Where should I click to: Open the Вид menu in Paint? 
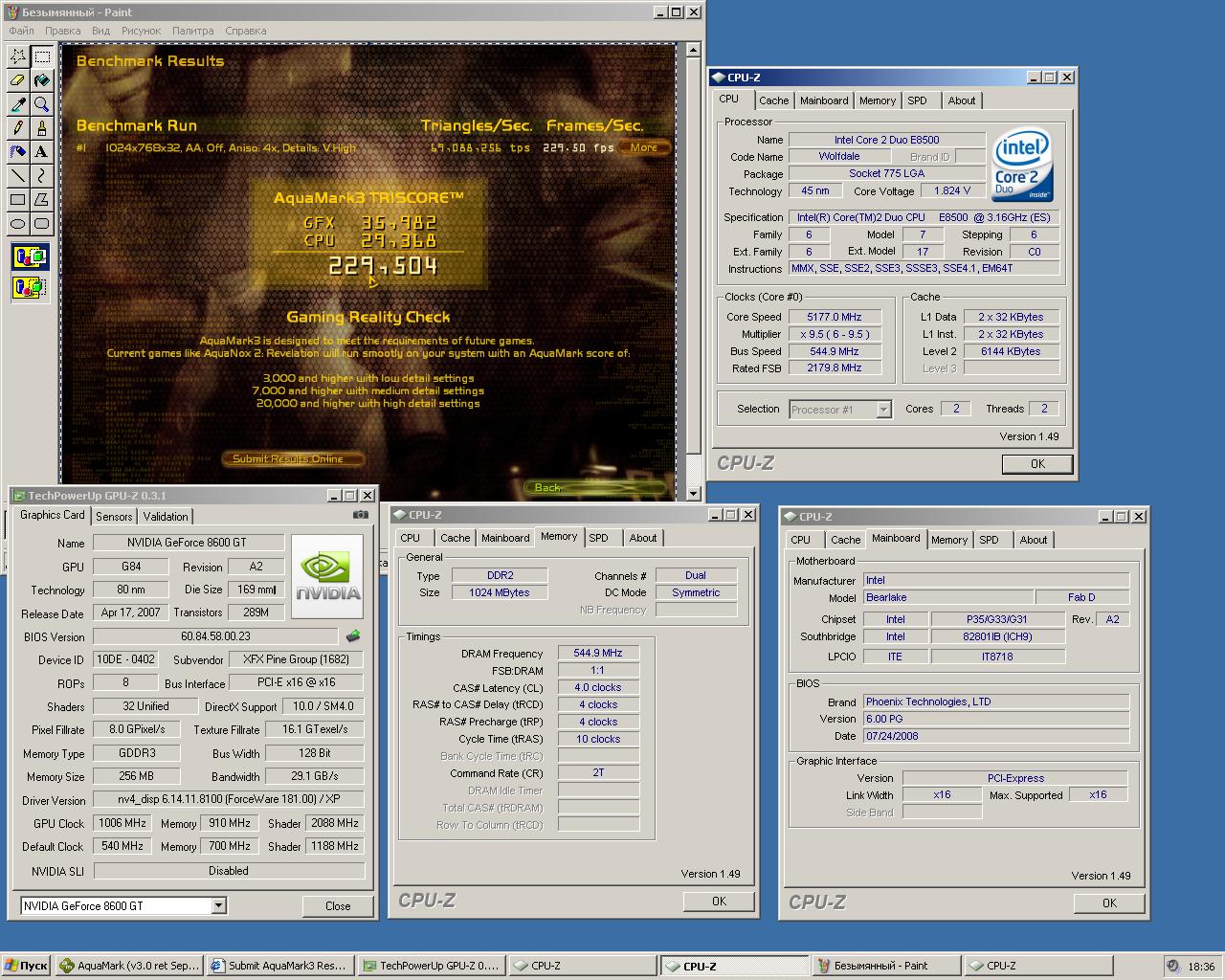coord(100,31)
